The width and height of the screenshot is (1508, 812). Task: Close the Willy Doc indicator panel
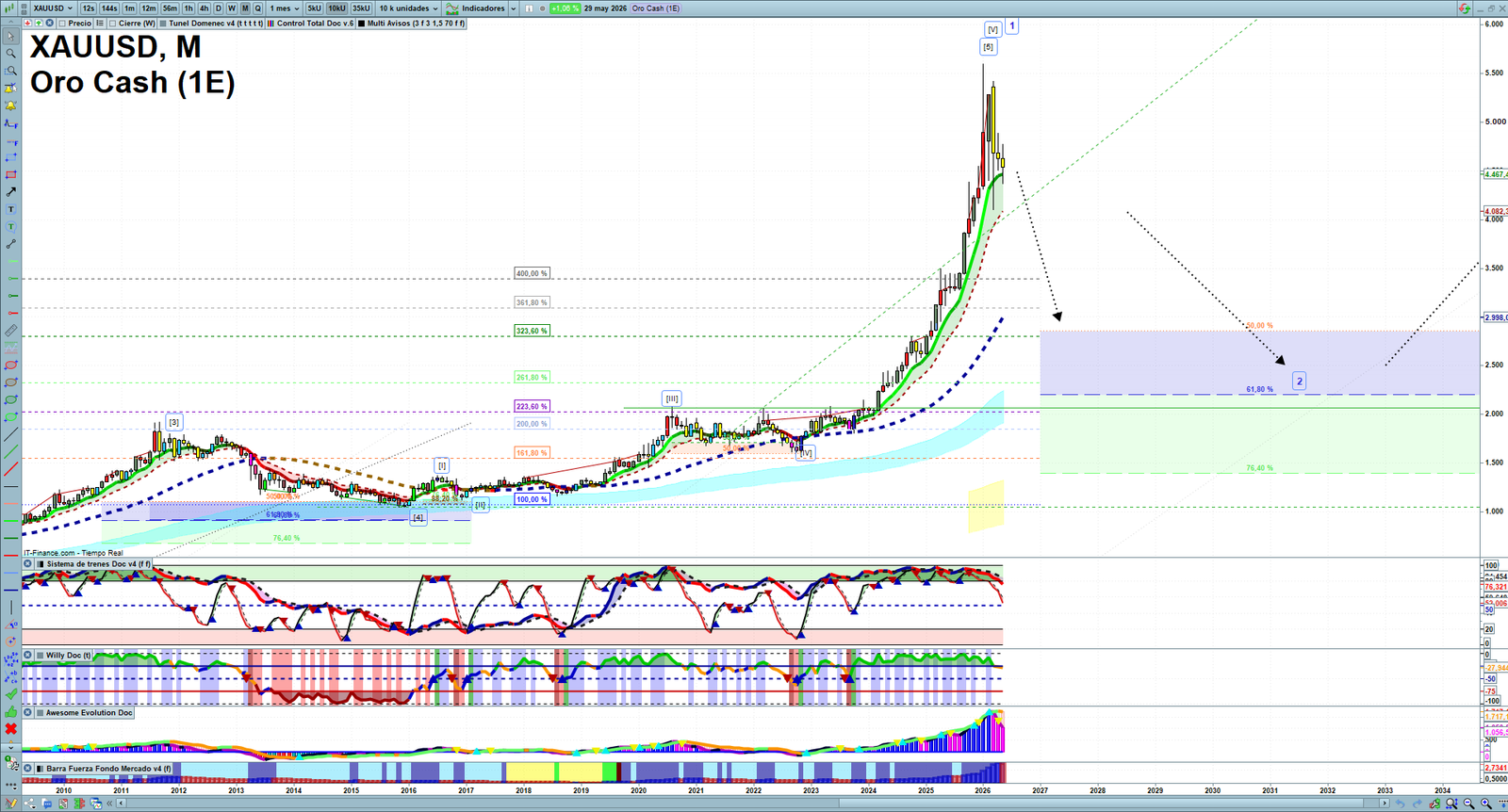click(28, 656)
